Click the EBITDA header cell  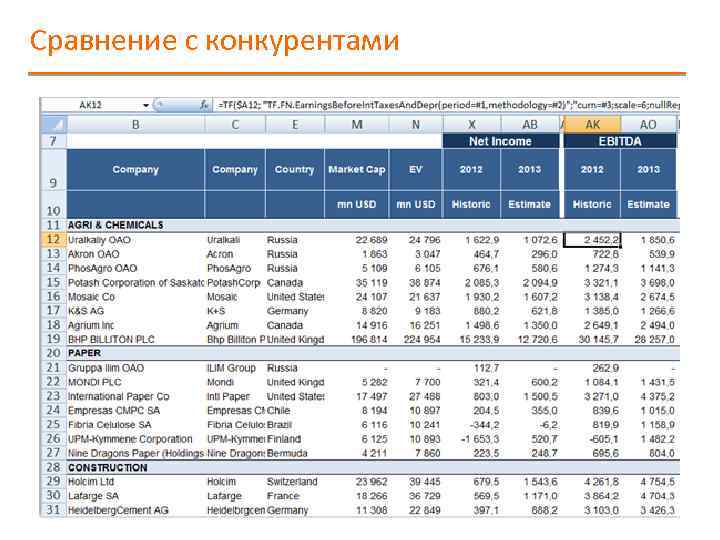coord(620,141)
